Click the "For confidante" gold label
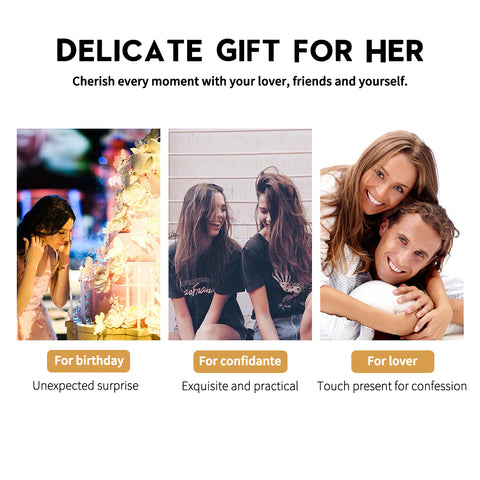The width and height of the screenshot is (480, 480). [240, 361]
